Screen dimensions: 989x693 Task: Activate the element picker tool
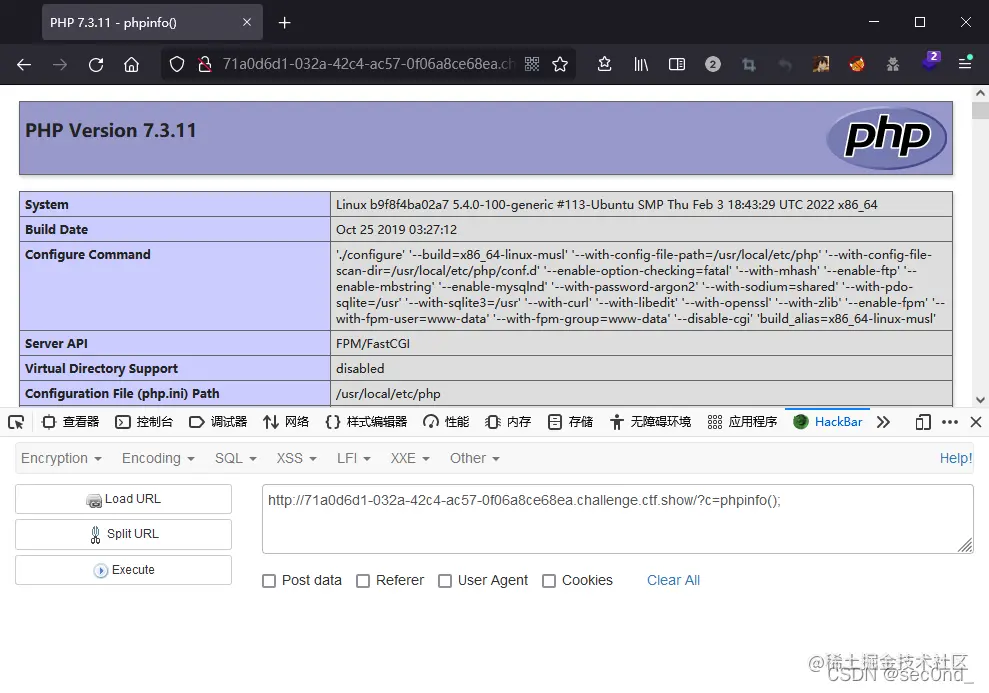(16, 422)
